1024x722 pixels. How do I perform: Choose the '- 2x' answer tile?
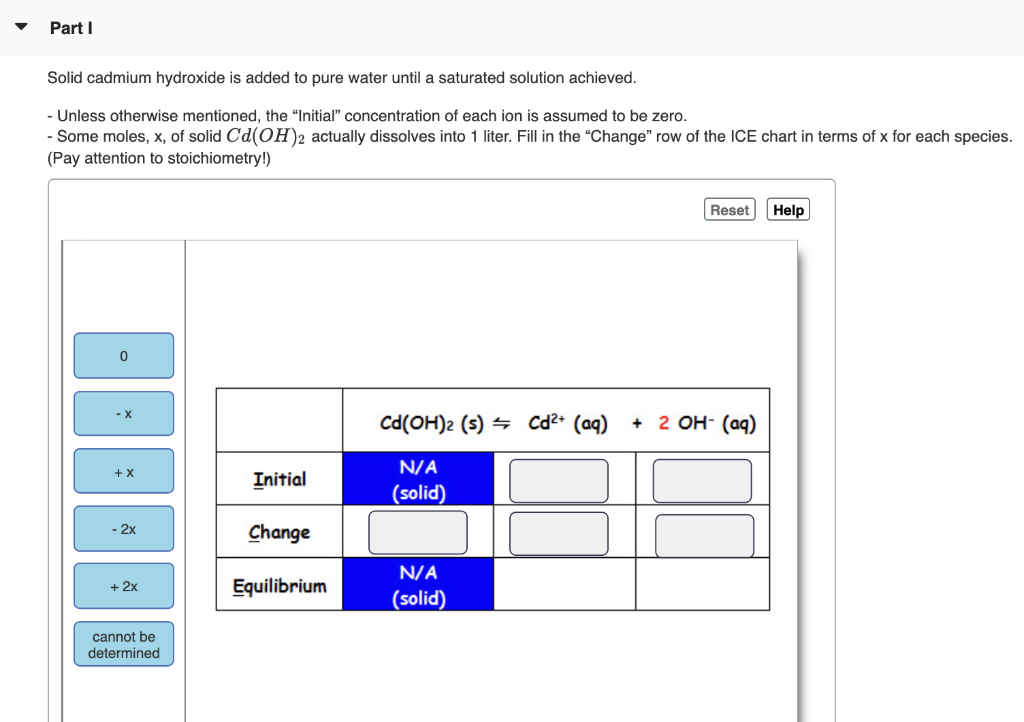point(124,529)
